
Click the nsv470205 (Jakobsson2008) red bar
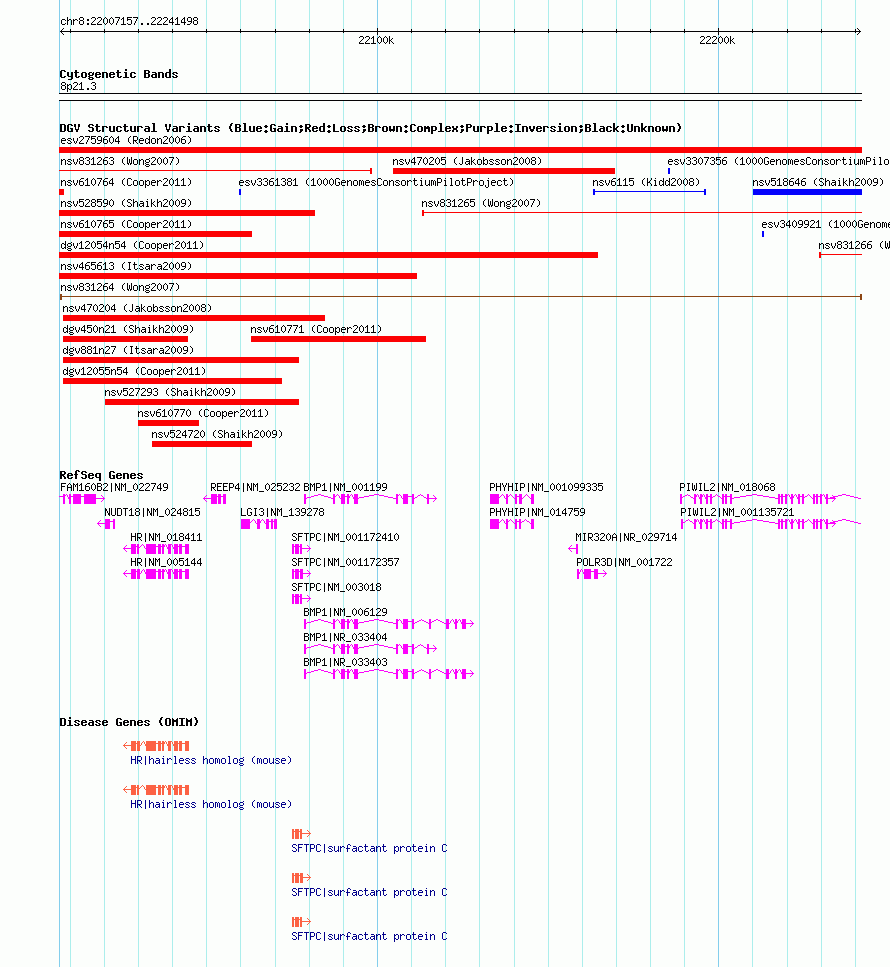tap(504, 171)
